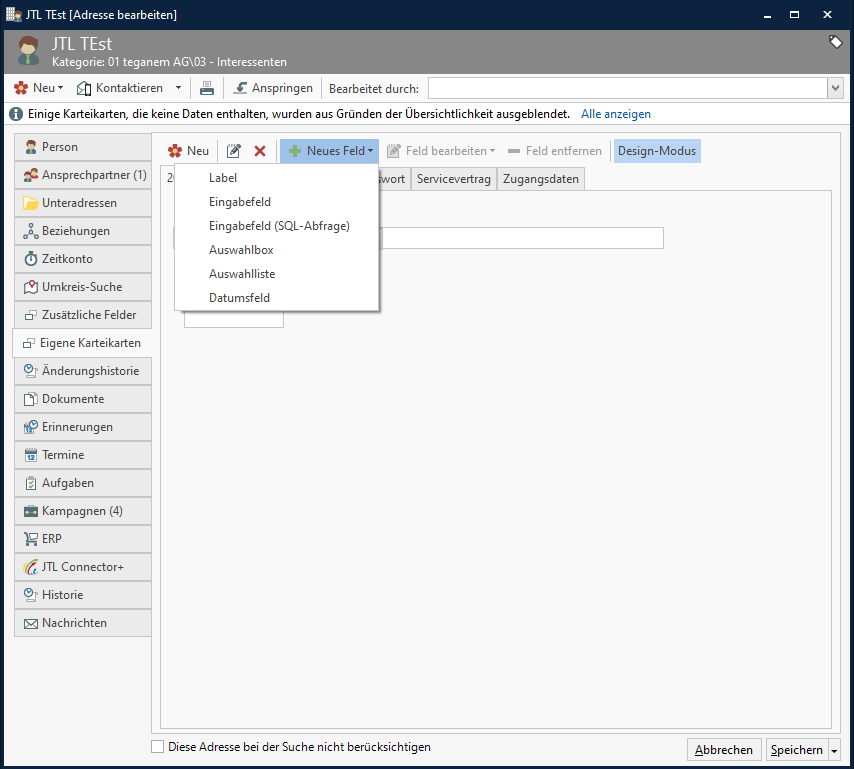Click the wide text input field on the card

click(x=522, y=238)
